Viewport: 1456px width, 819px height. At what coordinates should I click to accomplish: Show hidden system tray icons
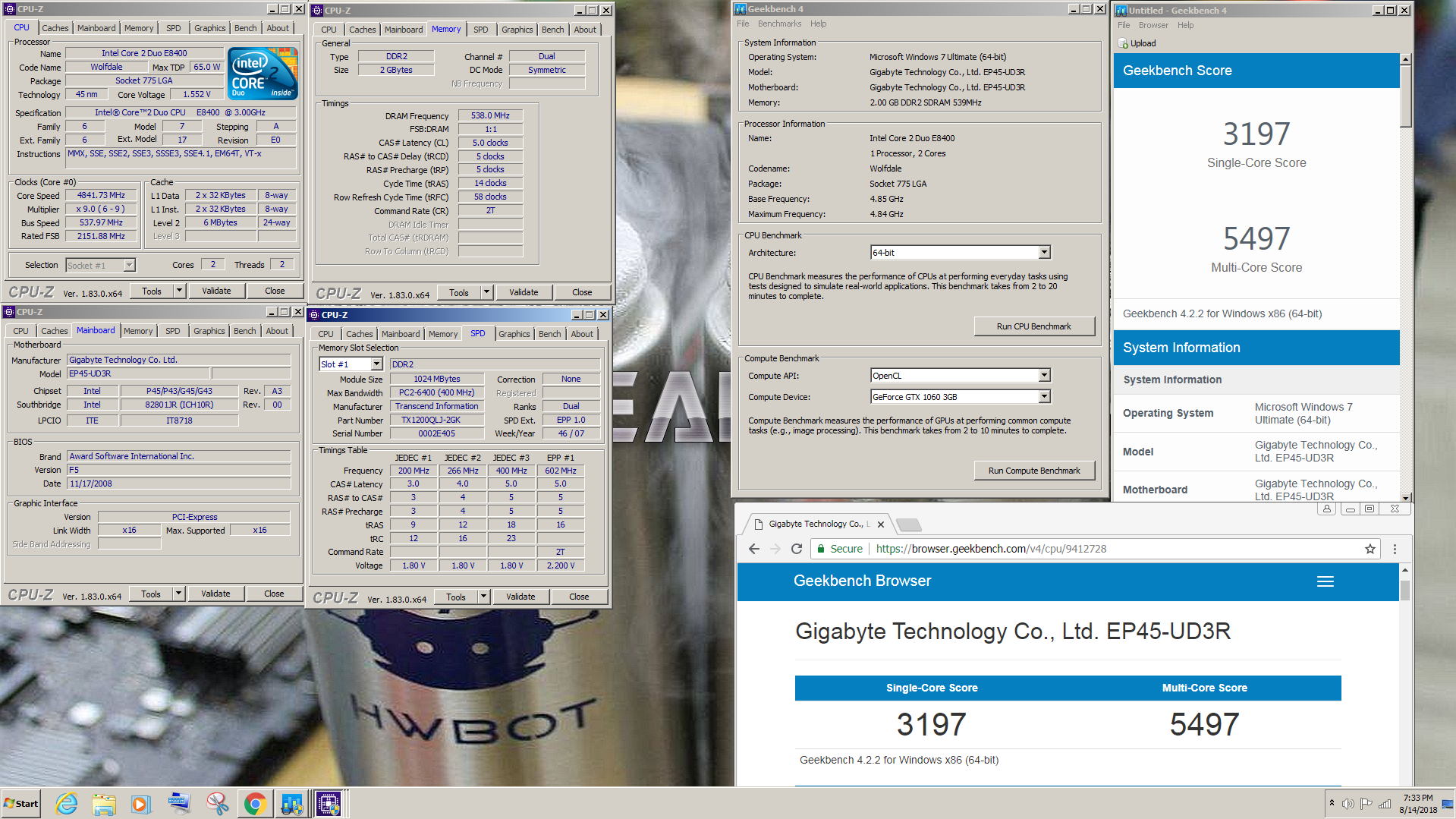click(x=1332, y=803)
